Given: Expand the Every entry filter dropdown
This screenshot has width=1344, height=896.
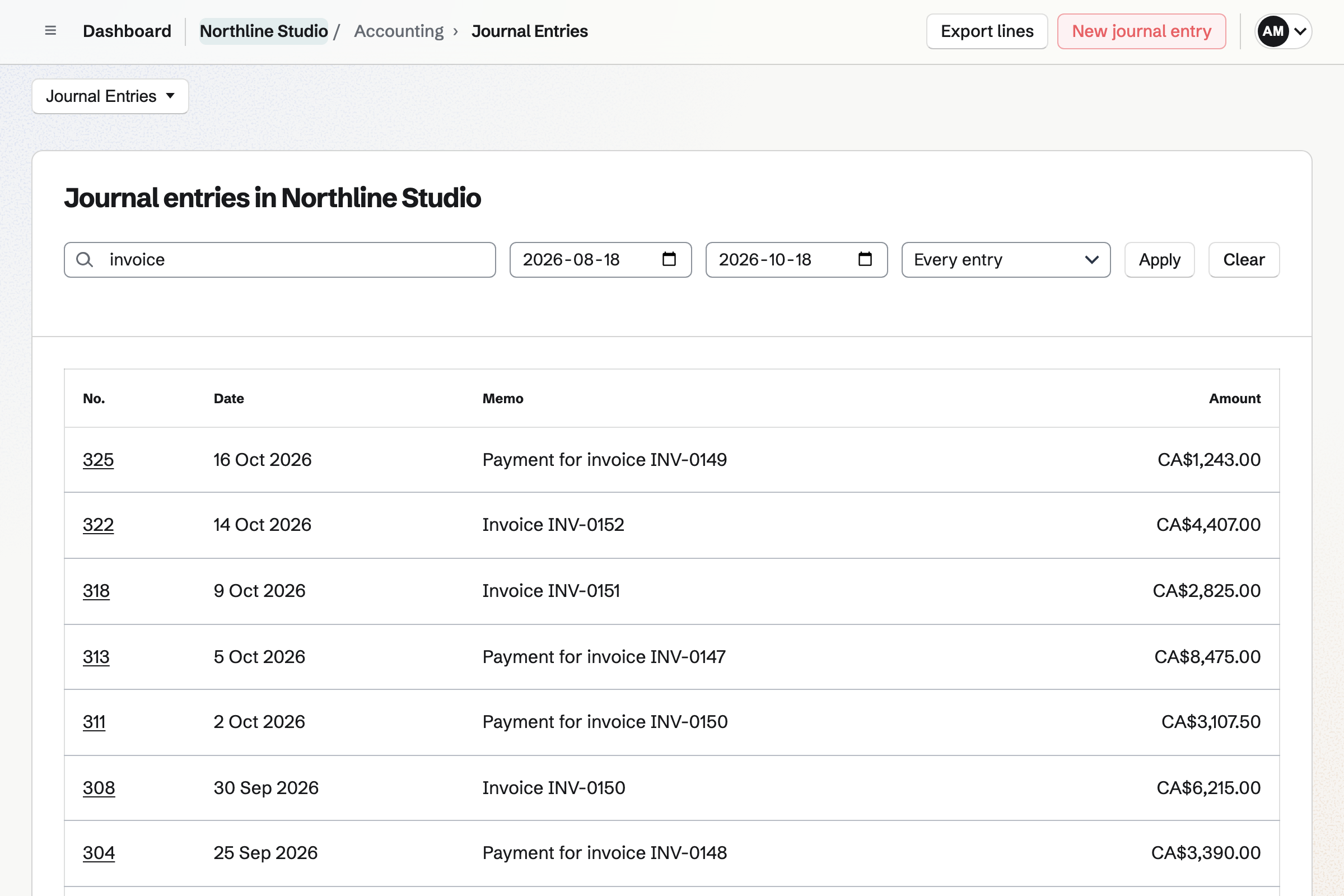Looking at the screenshot, I should (1006, 260).
